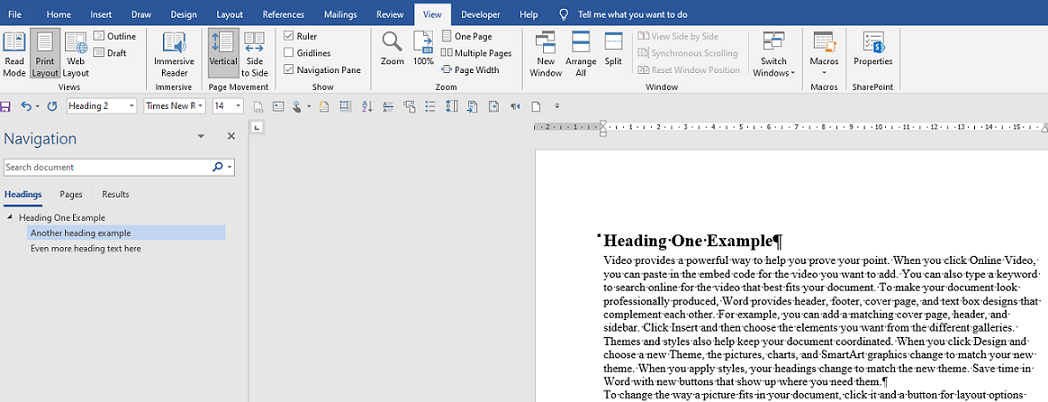Uncheck the Ruler checkbox
The image size is (1048, 402).
coord(289,36)
